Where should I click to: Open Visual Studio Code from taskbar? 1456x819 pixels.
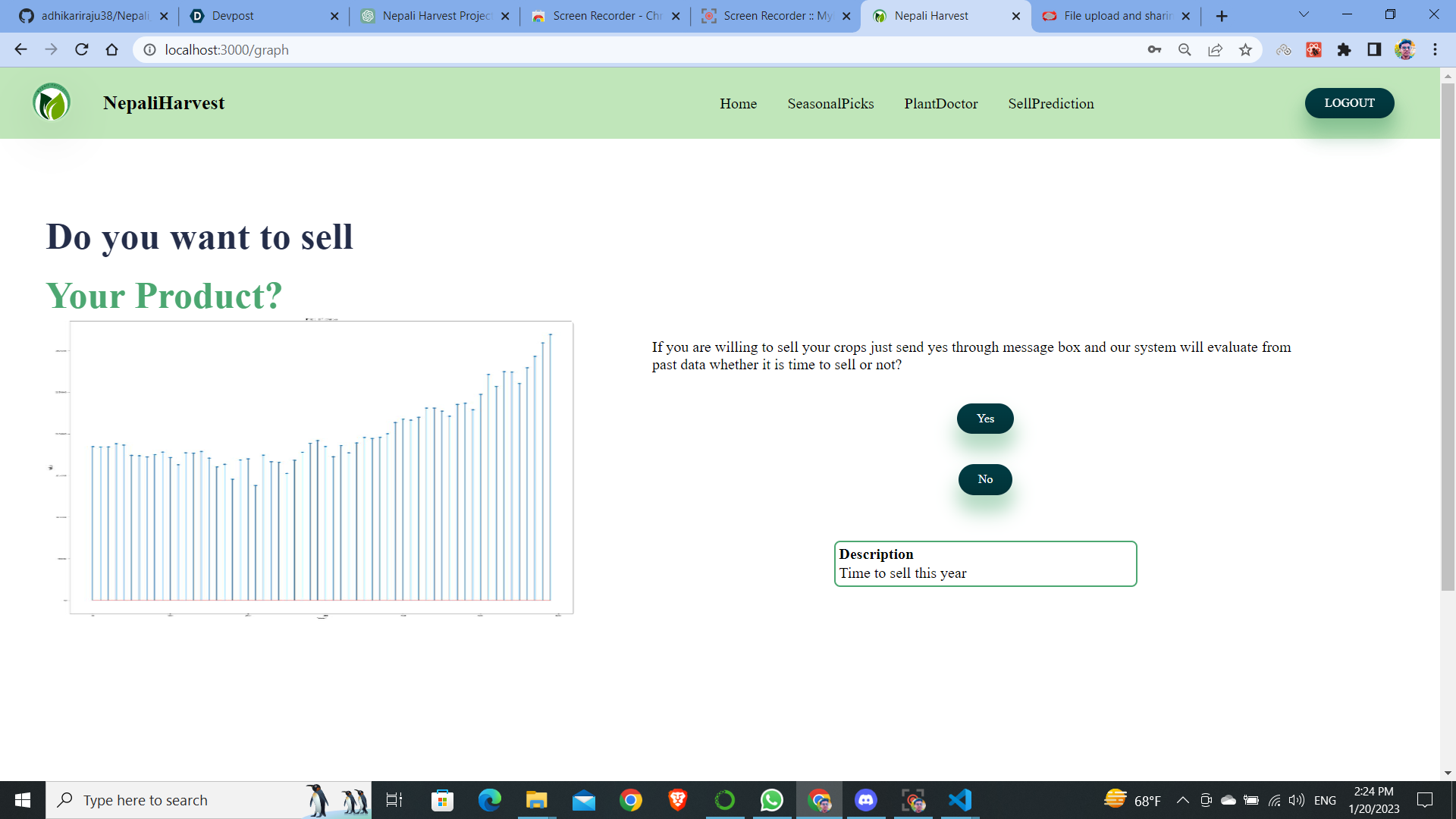pos(960,800)
